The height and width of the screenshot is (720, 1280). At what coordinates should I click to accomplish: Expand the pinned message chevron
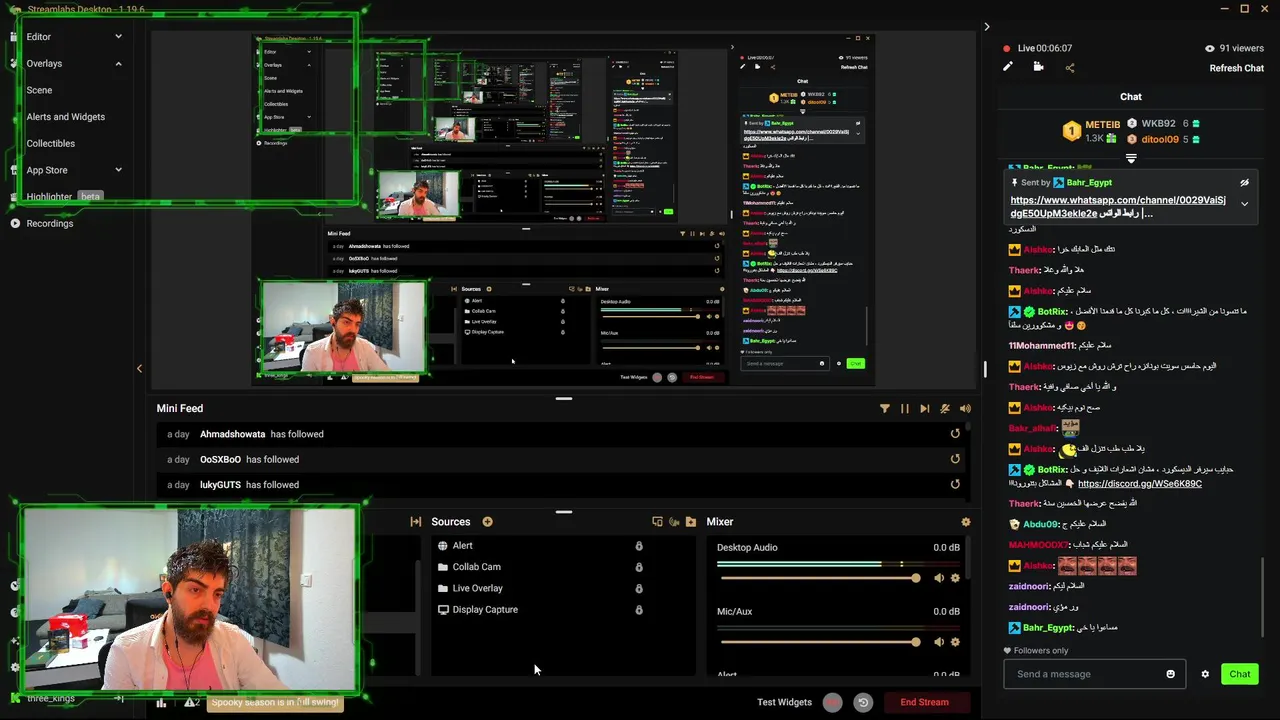point(1245,204)
